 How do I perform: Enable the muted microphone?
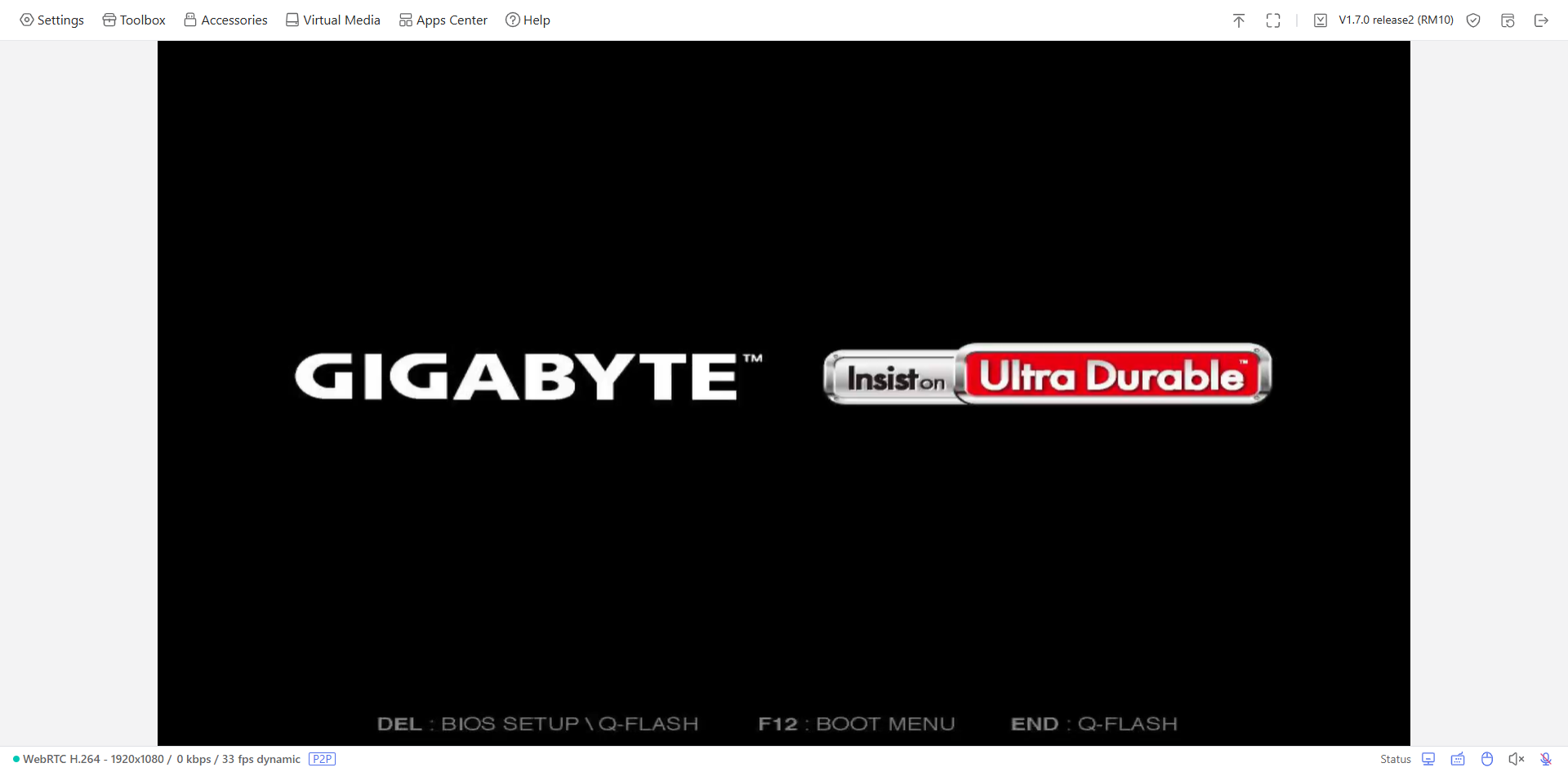pos(1546,759)
